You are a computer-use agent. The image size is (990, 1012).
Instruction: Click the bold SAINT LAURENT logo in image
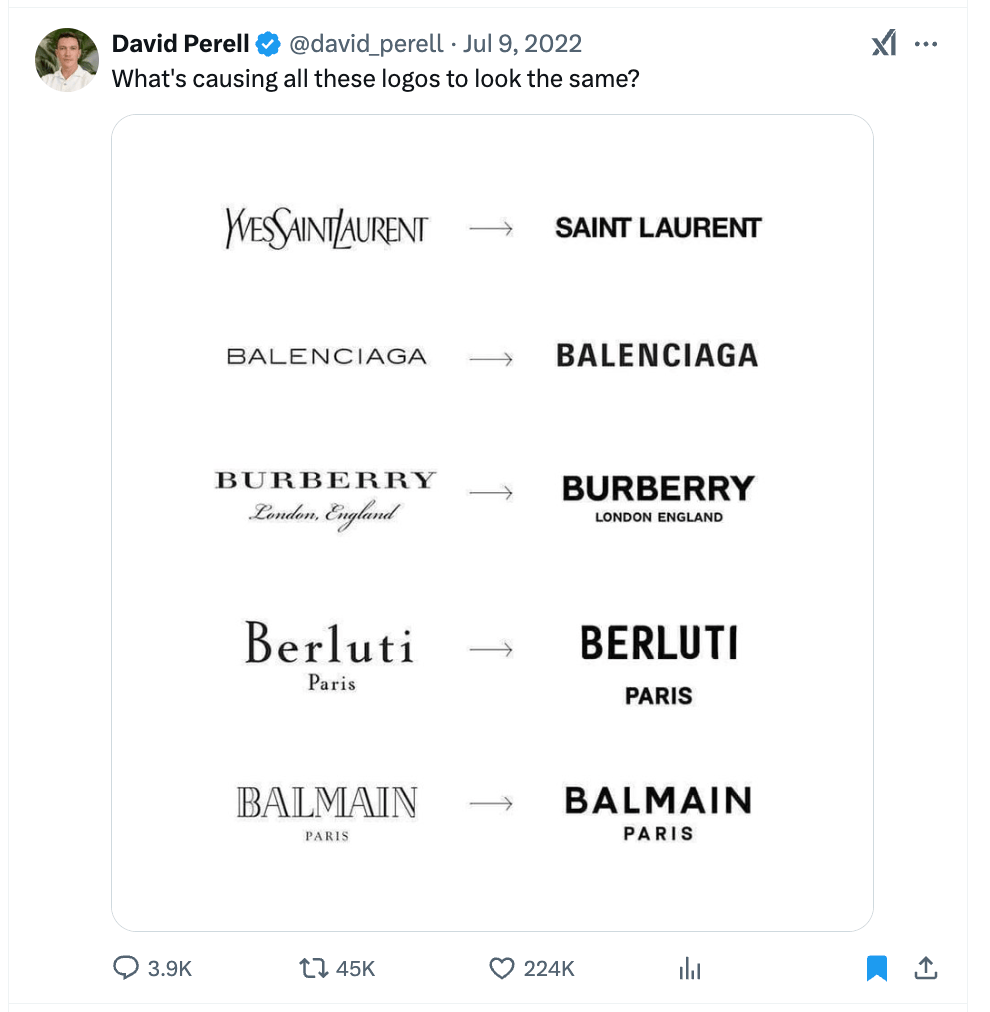click(x=658, y=228)
